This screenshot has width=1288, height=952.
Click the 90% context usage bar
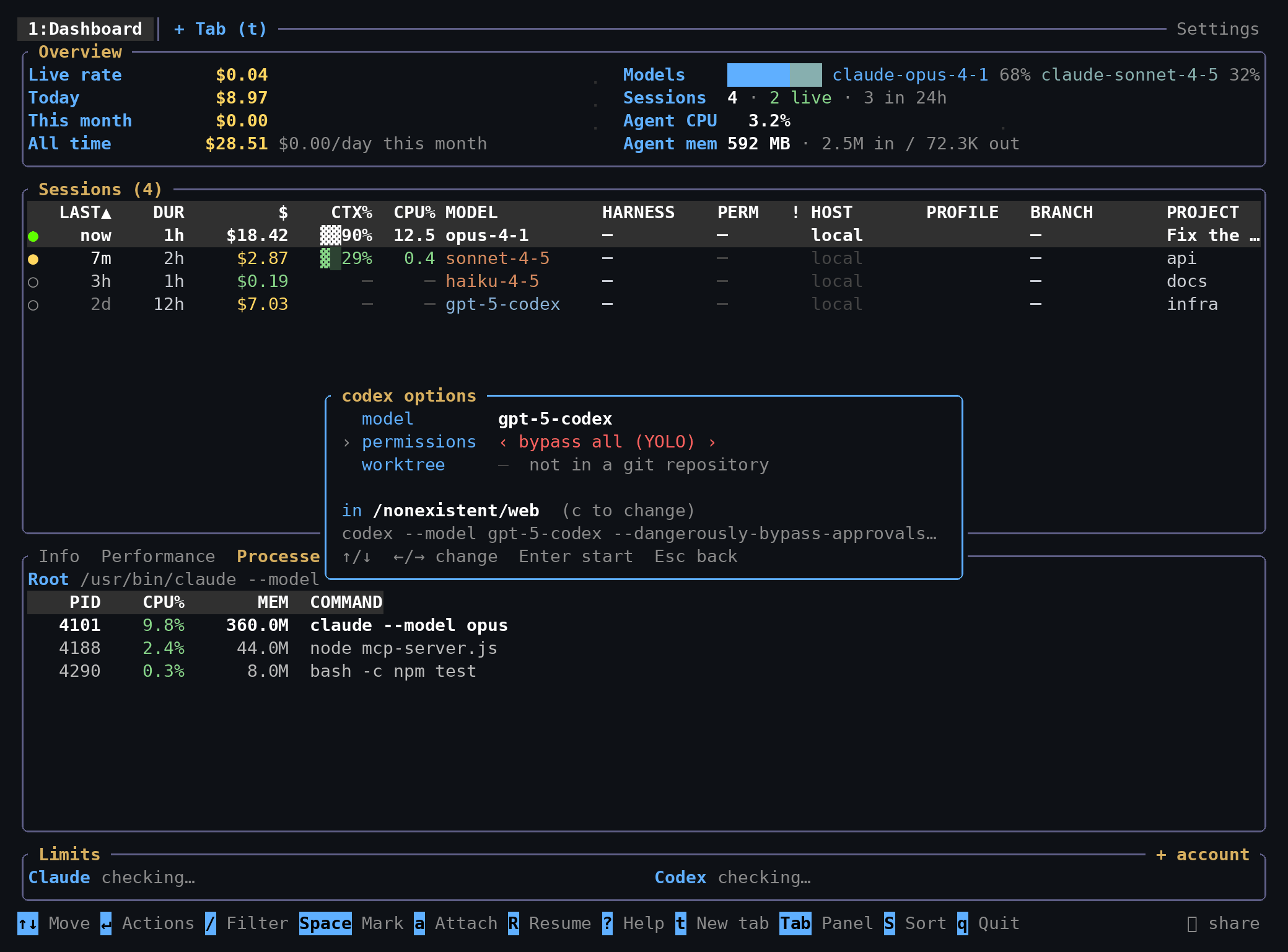[x=330, y=236]
